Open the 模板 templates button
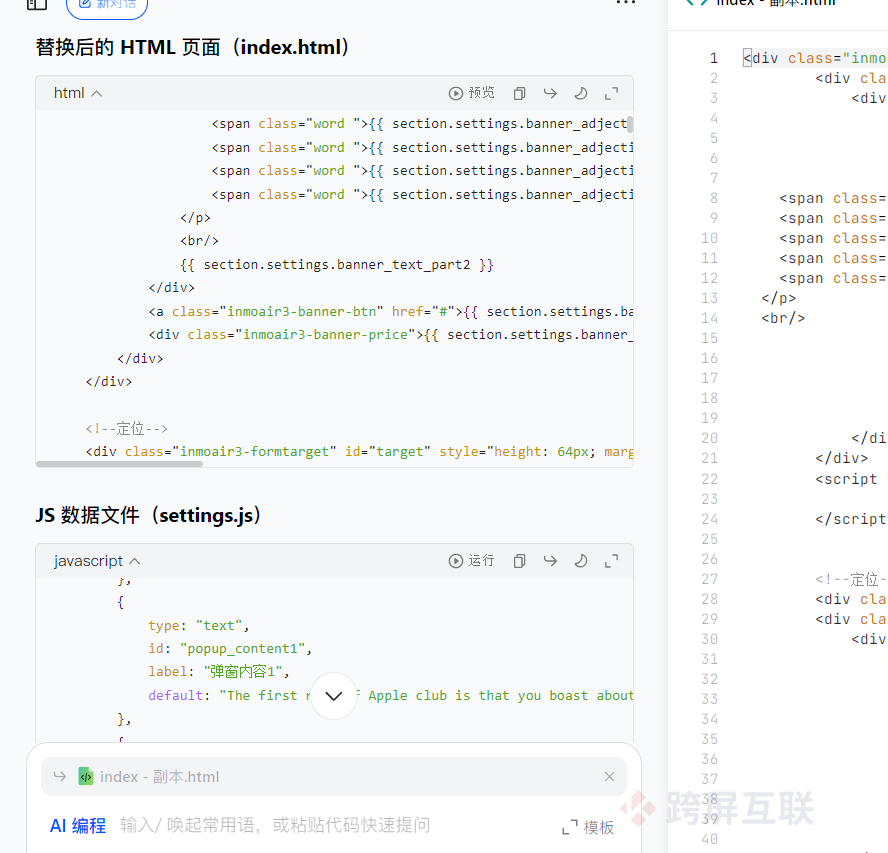The image size is (888, 853). click(589, 827)
